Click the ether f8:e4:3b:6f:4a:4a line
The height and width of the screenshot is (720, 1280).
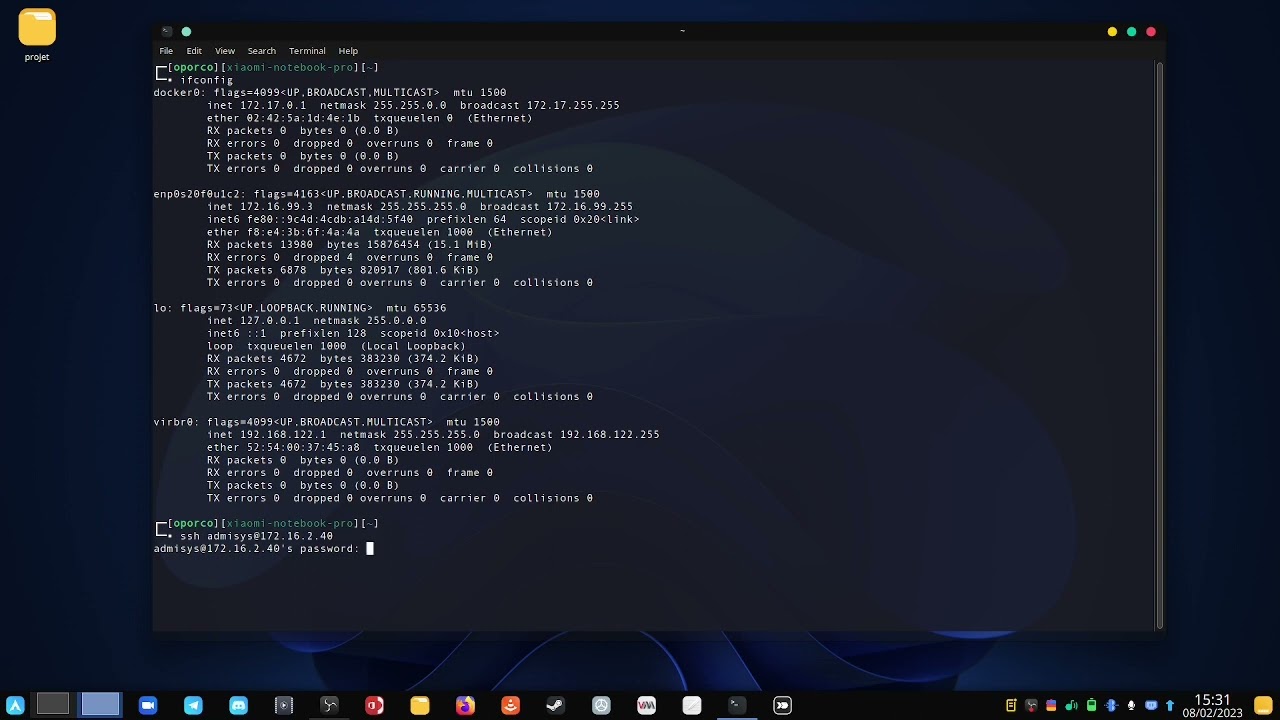(380, 232)
